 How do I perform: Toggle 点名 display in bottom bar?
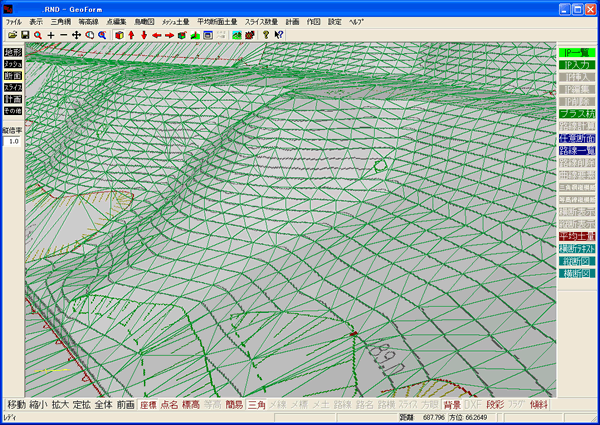pyautogui.click(x=169, y=405)
